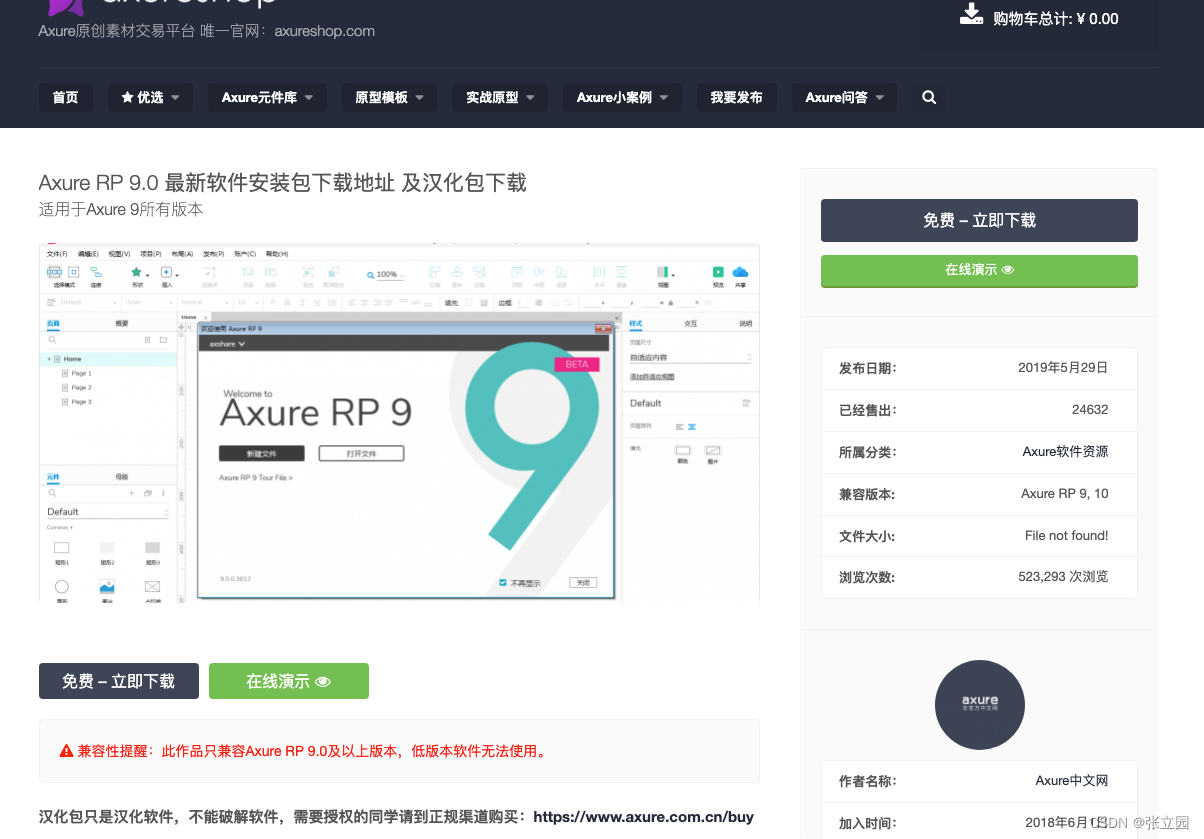
Task: Click sidebar 免费 – 立即下载 button
Action: click(x=979, y=220)
